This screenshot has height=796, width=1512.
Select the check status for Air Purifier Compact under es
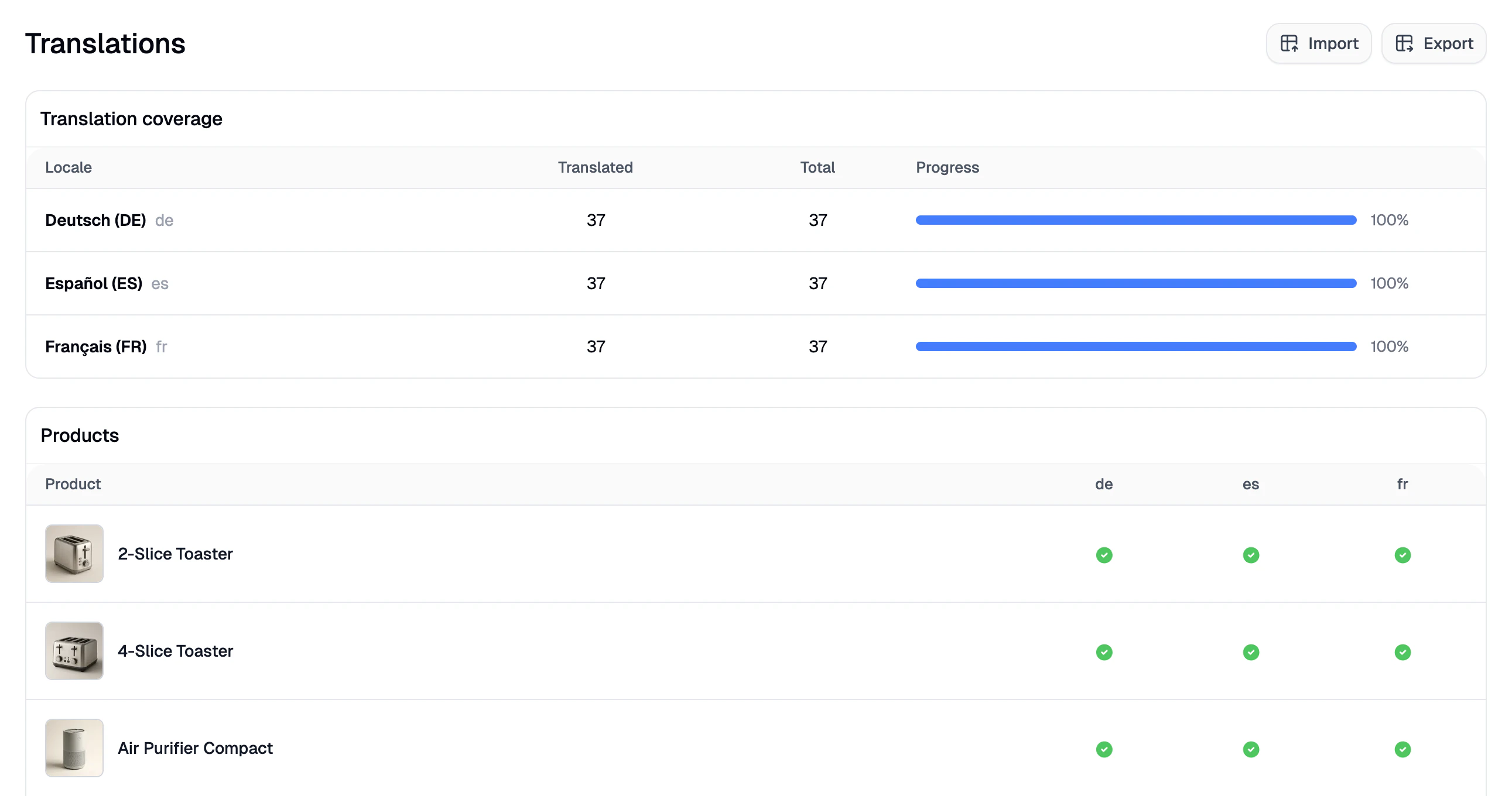click(x=1250, y=749)
